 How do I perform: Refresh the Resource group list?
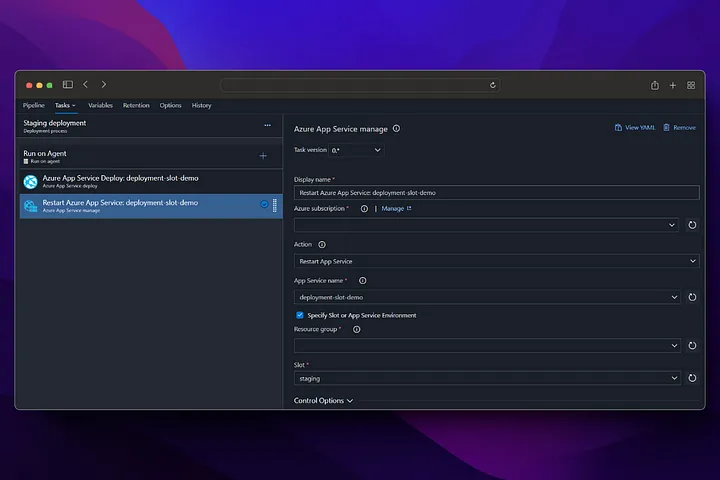click(x=692, y=345)
